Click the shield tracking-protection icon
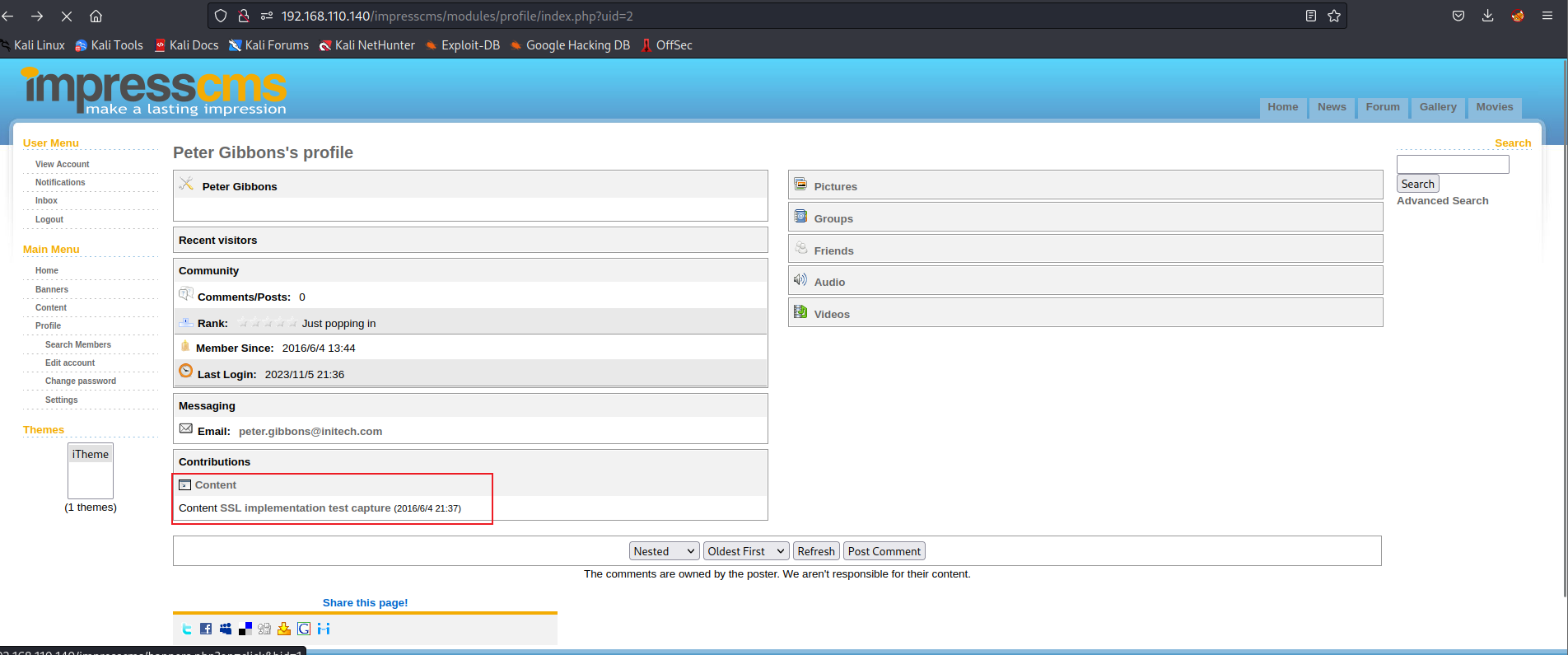Screen dimensions: 1568x655 click(x=221, y=16)
